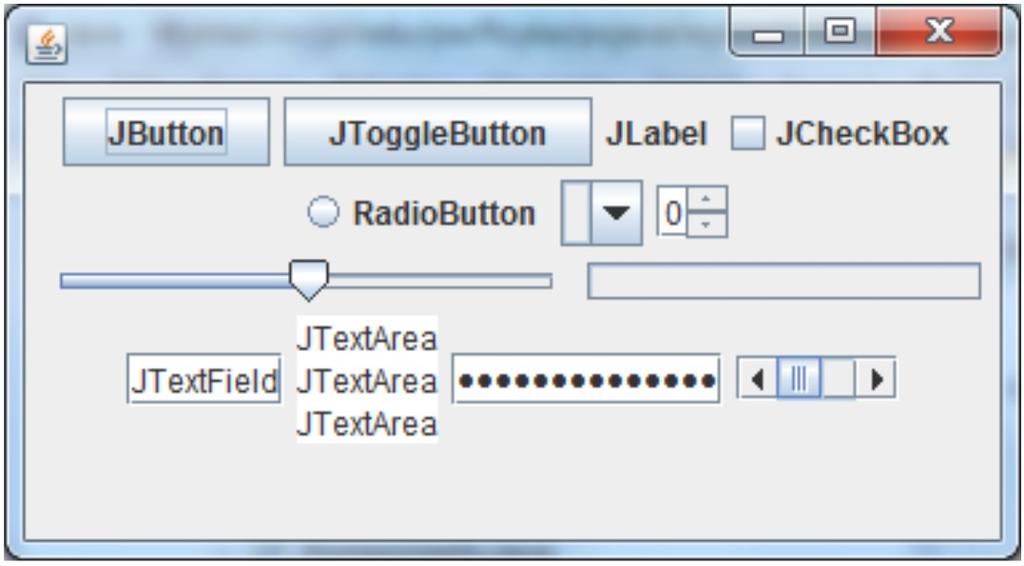This screenshot has height=566, width=1024.
Task: Click the slider track right of thumb
Action: point(440,281)
